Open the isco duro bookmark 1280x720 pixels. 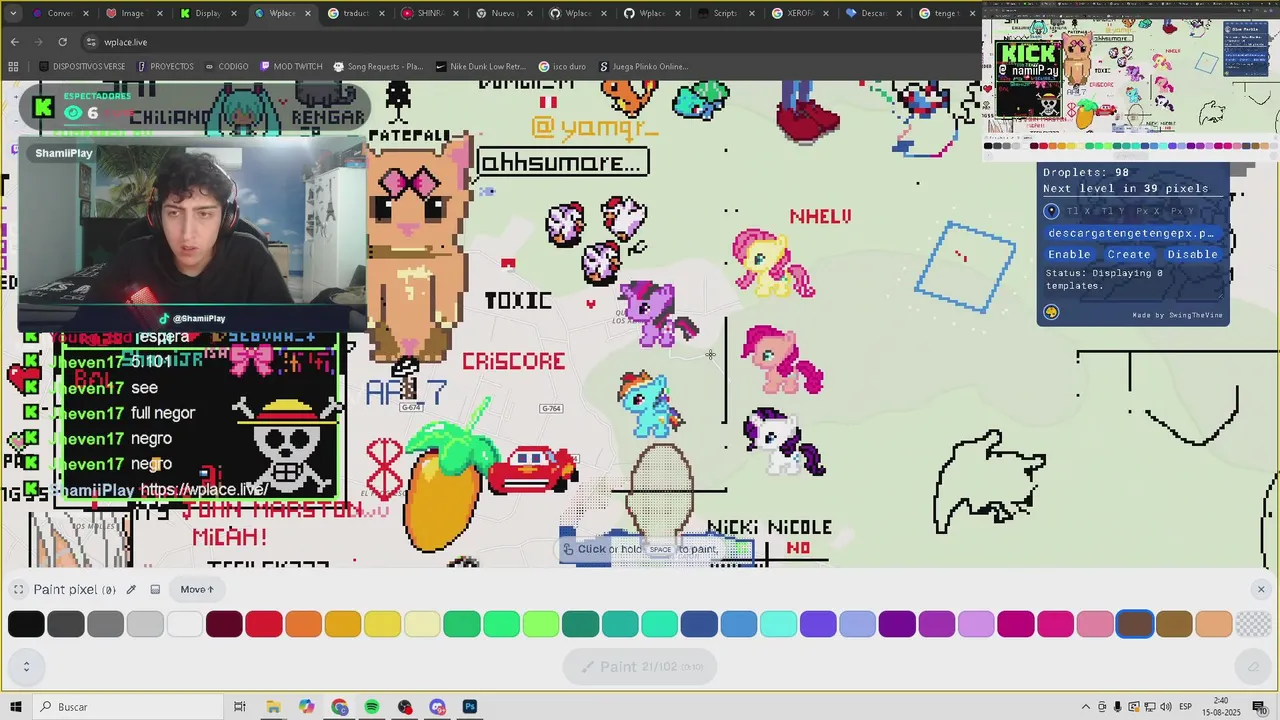[562, 67]
